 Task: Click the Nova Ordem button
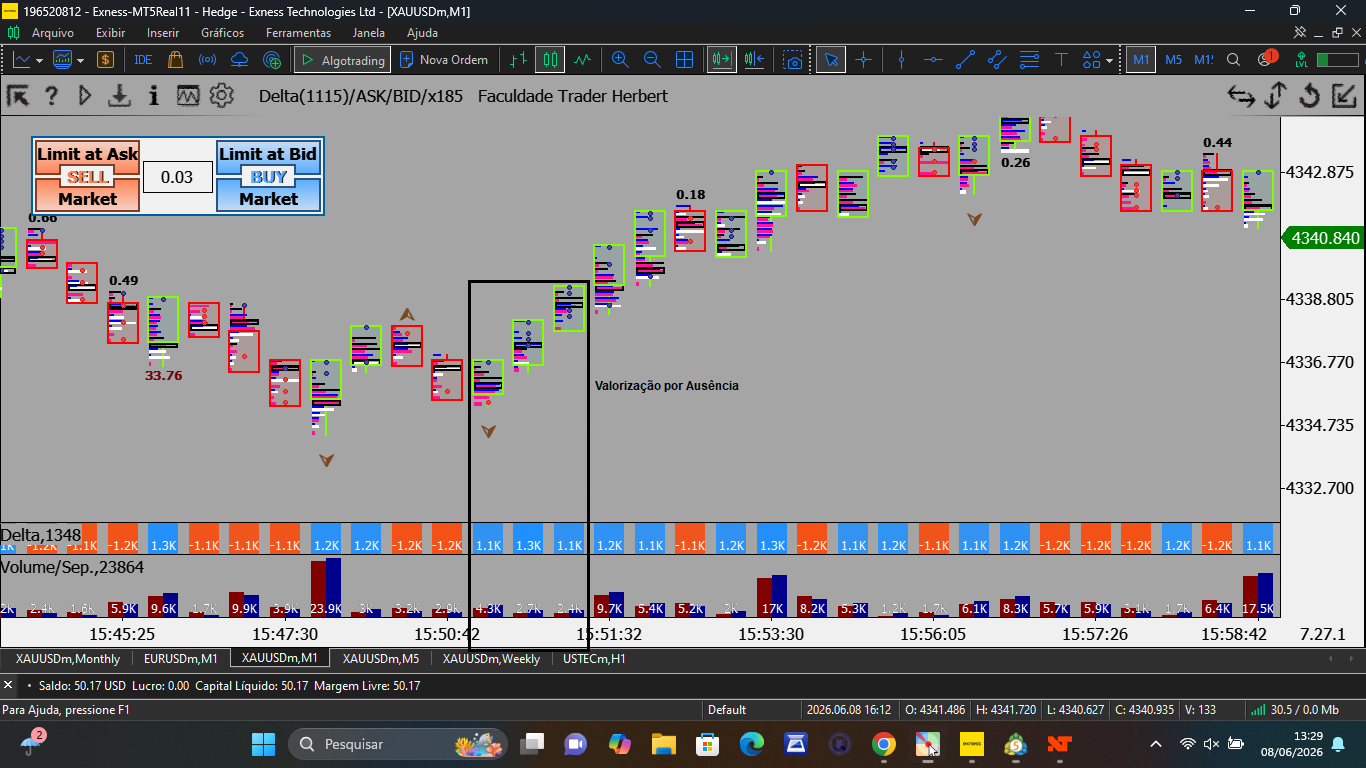tap(444, 60)
